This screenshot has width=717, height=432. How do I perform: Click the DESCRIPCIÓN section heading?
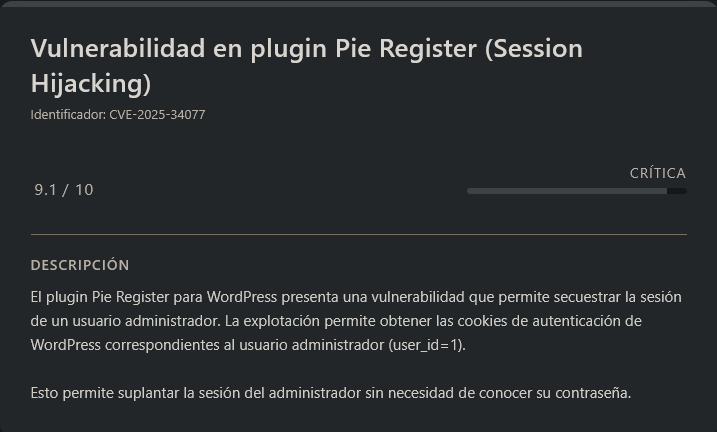[80, 265]
